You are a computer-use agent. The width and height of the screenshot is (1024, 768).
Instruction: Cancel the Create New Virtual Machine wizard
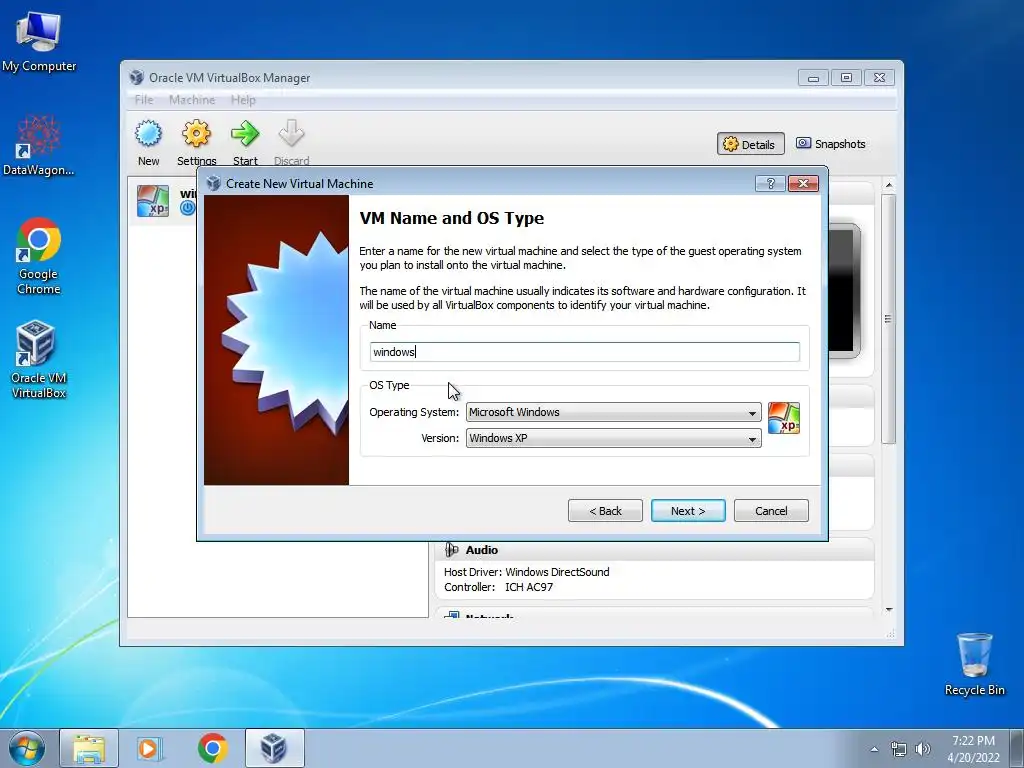(x=771, y=511)
